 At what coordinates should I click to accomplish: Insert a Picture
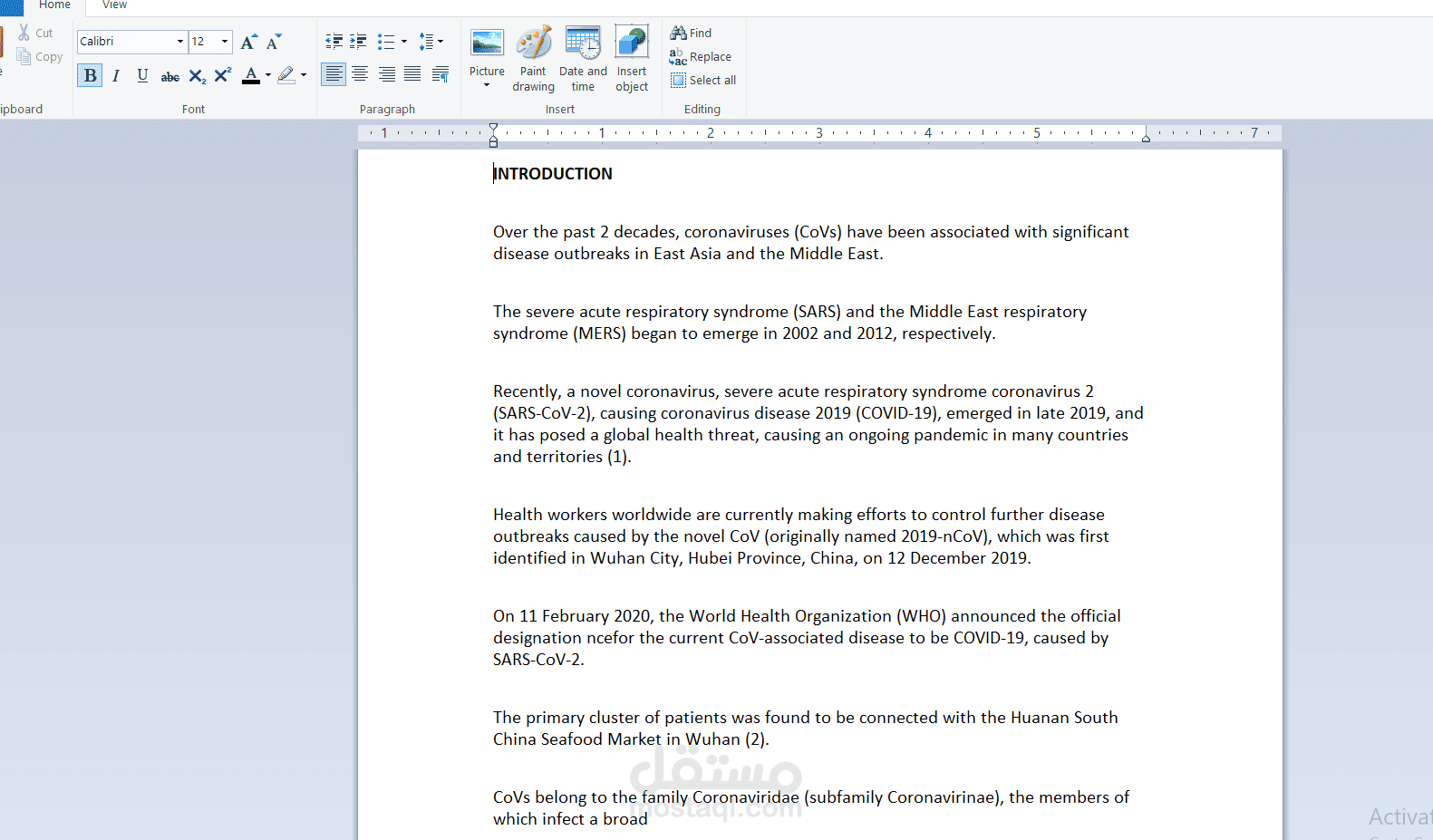tap(487, 50)
